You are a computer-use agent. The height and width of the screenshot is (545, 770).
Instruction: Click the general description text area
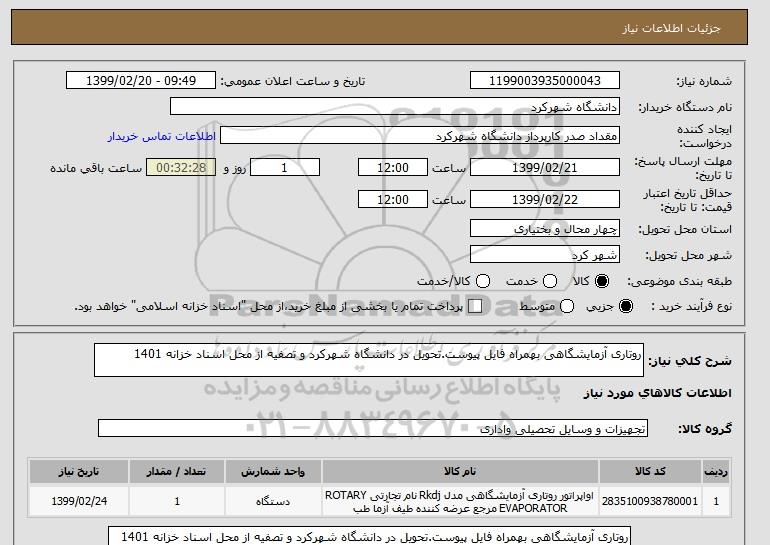(369, 360)
